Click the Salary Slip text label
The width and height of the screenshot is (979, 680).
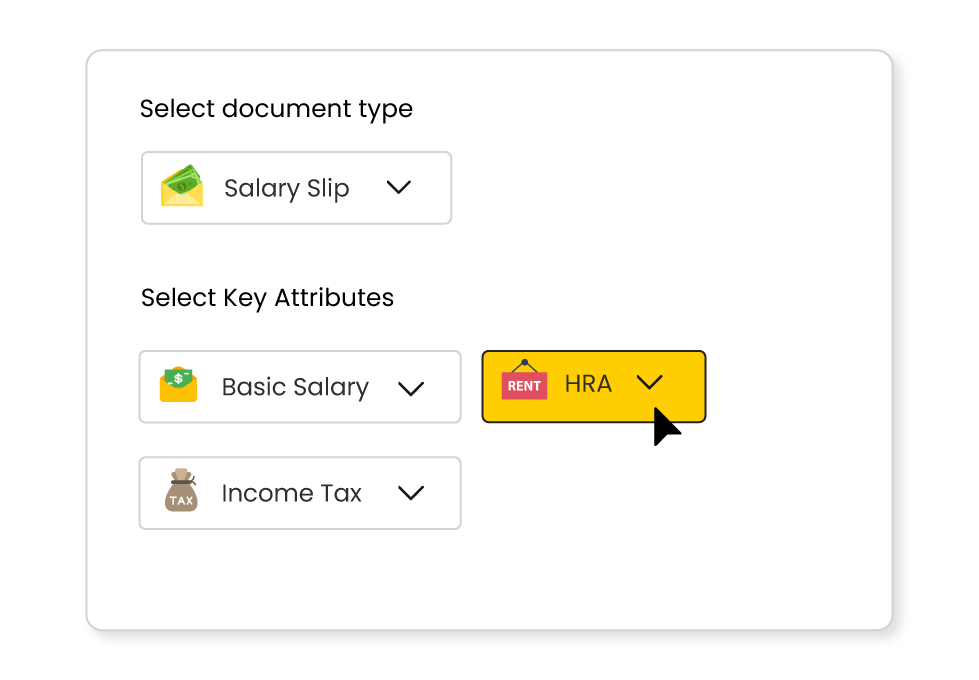[286, 188]
